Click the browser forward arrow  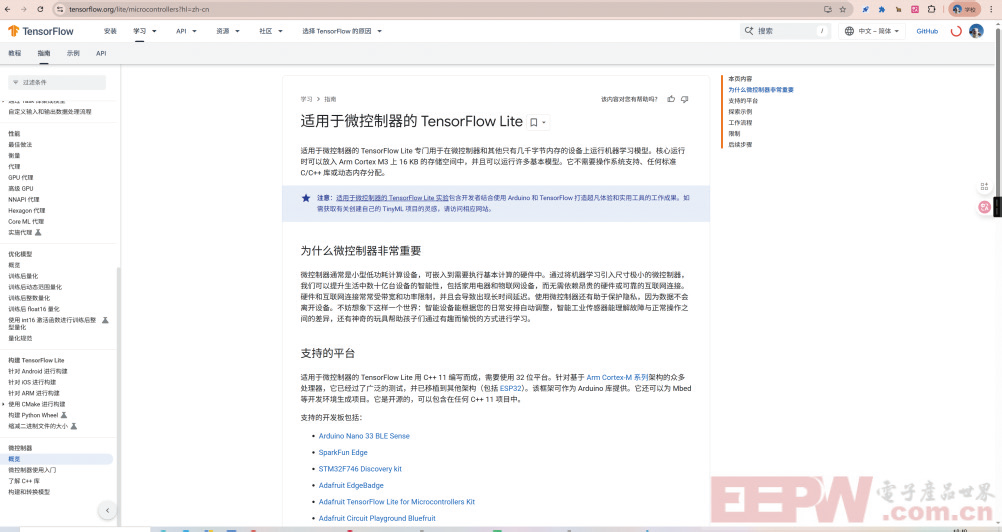pyautogui.click(x=24, y=9)
